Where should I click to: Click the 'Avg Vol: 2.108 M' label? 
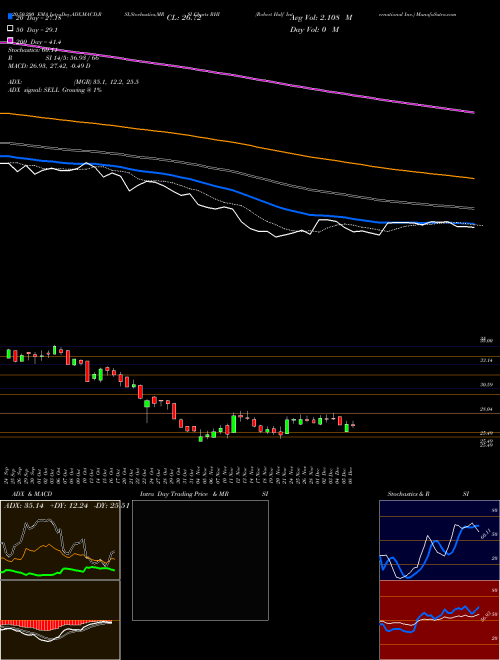(321, 18)
